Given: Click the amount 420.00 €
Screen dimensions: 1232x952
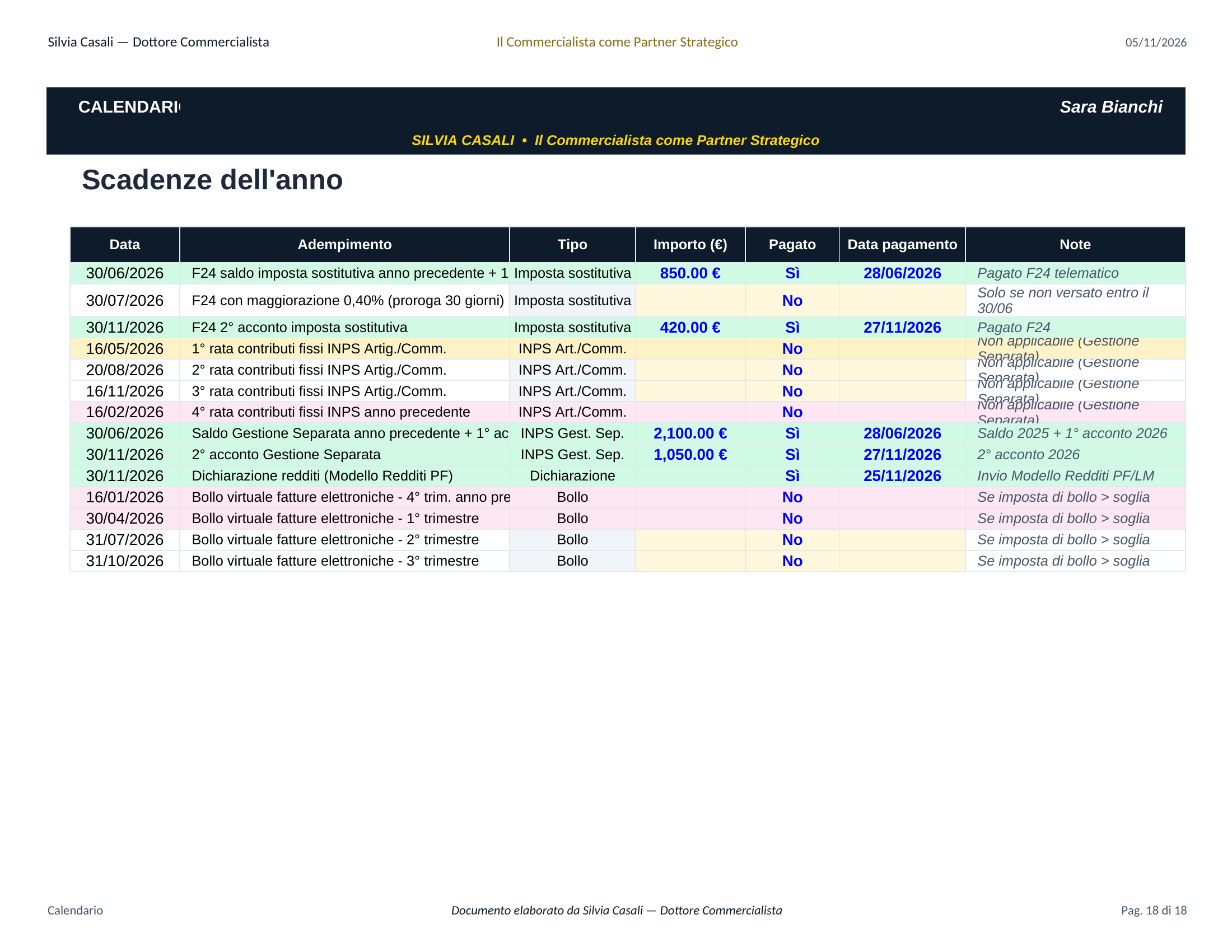Looking at the screenshot, I should point(690,327).
